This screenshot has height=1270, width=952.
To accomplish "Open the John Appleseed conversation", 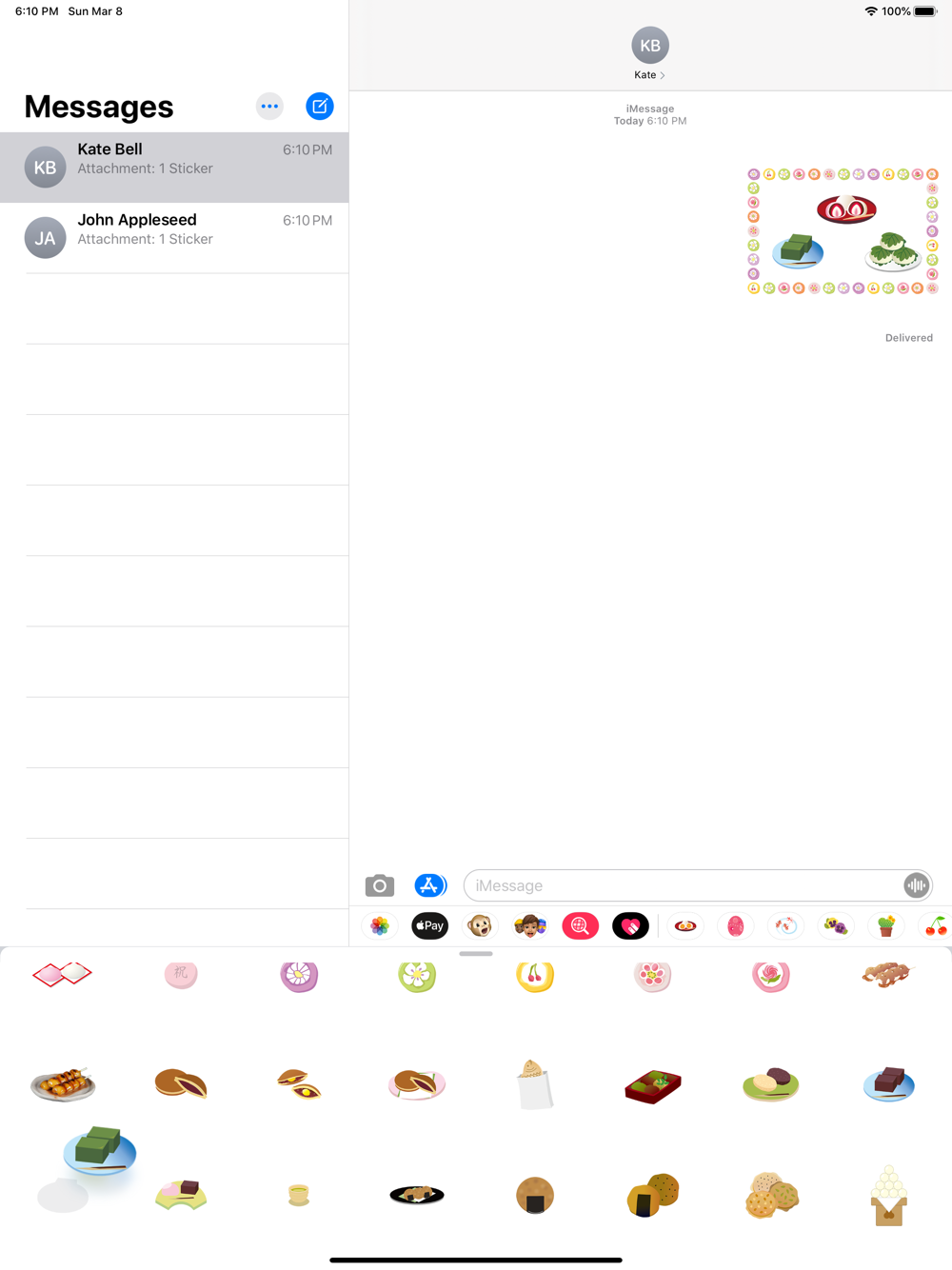I will pyautogui.click(x=174, y=238).
